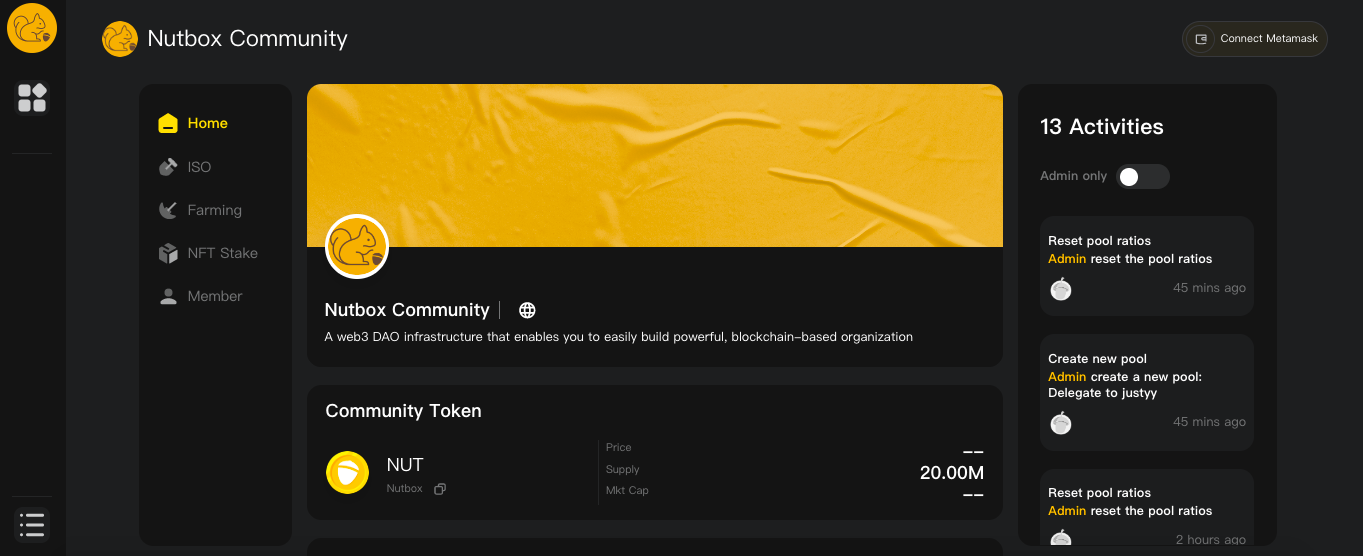Click the web3 DAO infrastructure description text

tap(619, 337)
